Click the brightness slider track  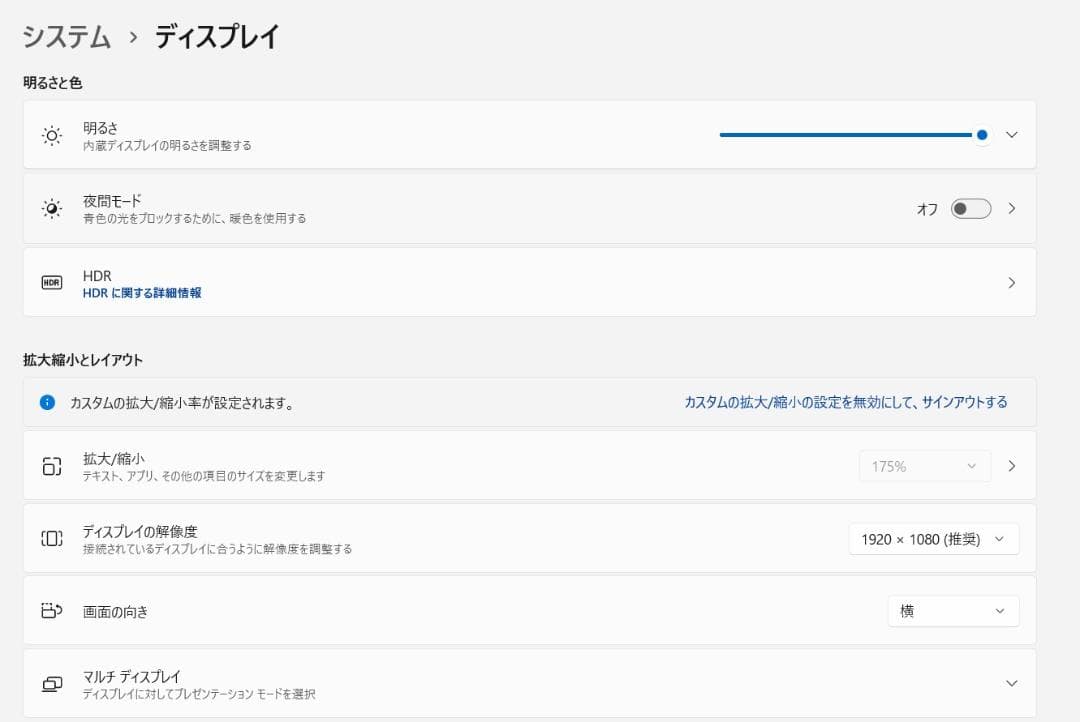845,135
